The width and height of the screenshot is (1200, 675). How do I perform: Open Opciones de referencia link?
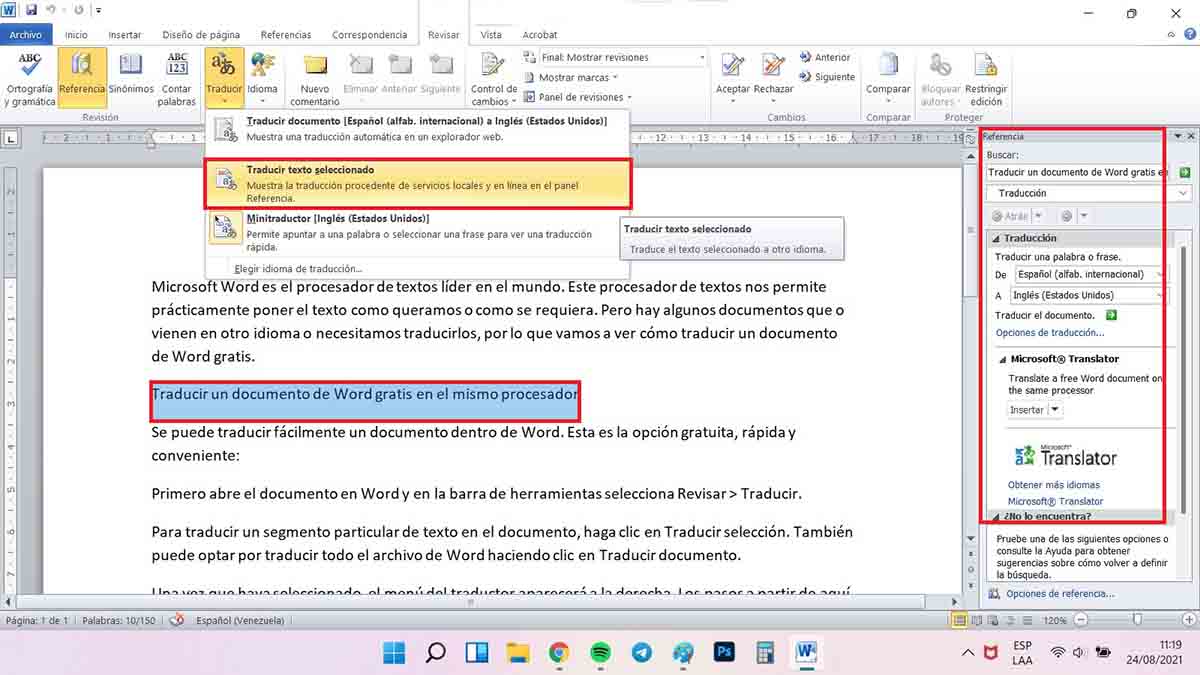click(1060, 594)
